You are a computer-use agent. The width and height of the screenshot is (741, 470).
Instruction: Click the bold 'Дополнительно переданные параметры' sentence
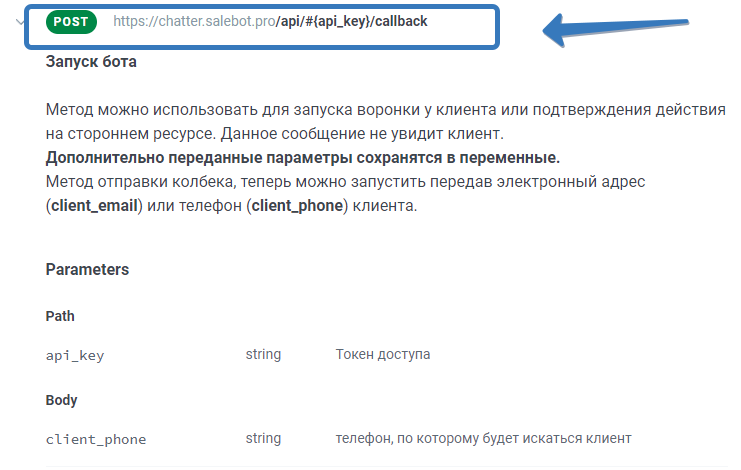pos(302,158)
